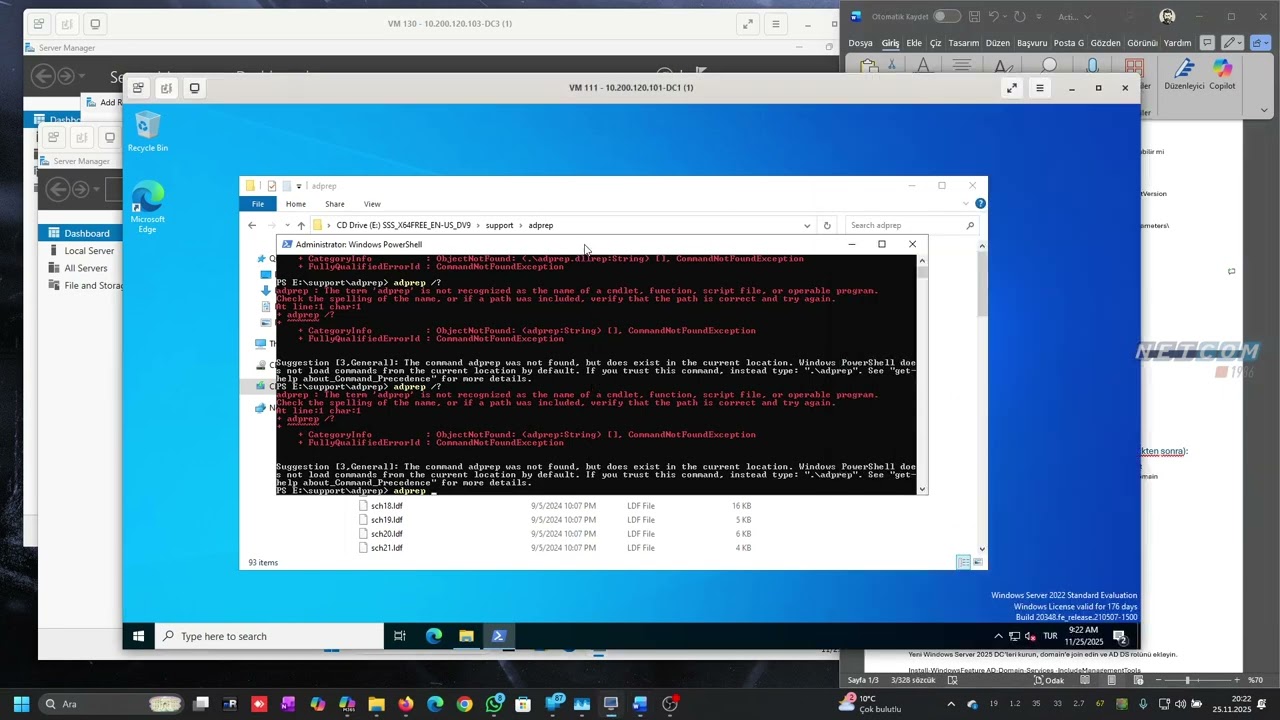Open Chrome from the host taskbar

(464, 704)
